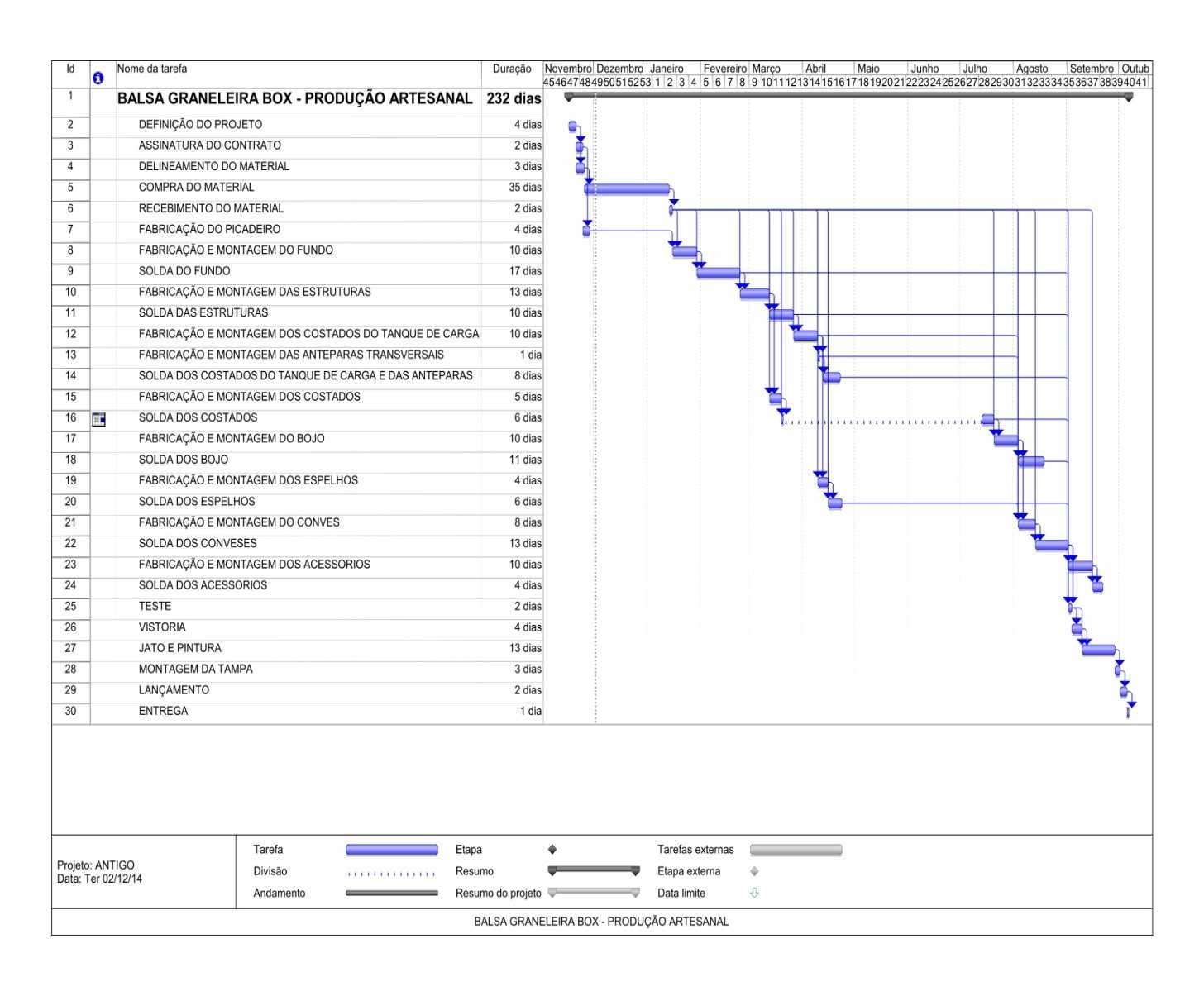Click row Id number 30
1204x996 pixels.
[70, 711]
